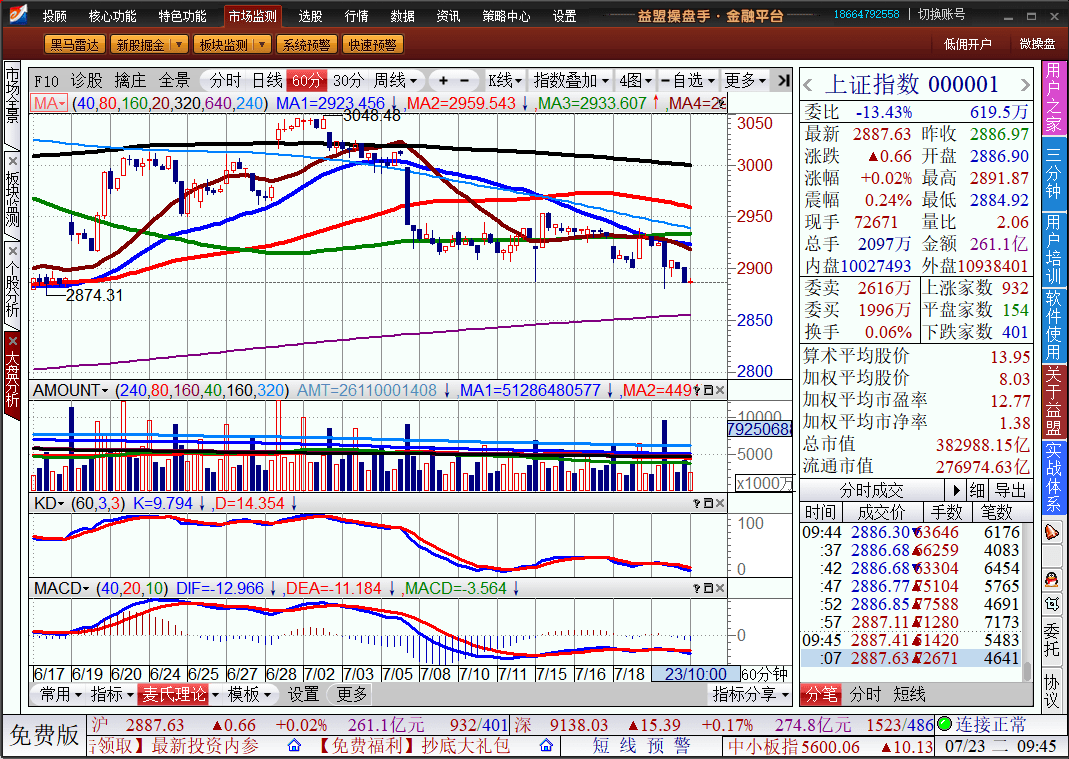Select 分时 tab below trades list
This screenshot has height=759, width=1069.
pyautogui.click(x=865, y=694)
